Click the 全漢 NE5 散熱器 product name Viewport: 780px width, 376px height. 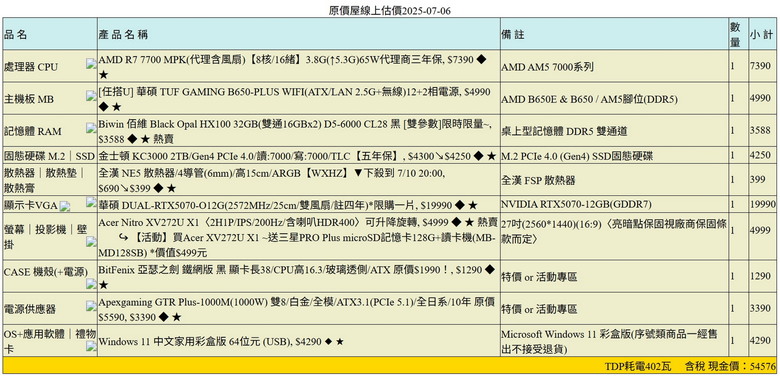(272, 180)
